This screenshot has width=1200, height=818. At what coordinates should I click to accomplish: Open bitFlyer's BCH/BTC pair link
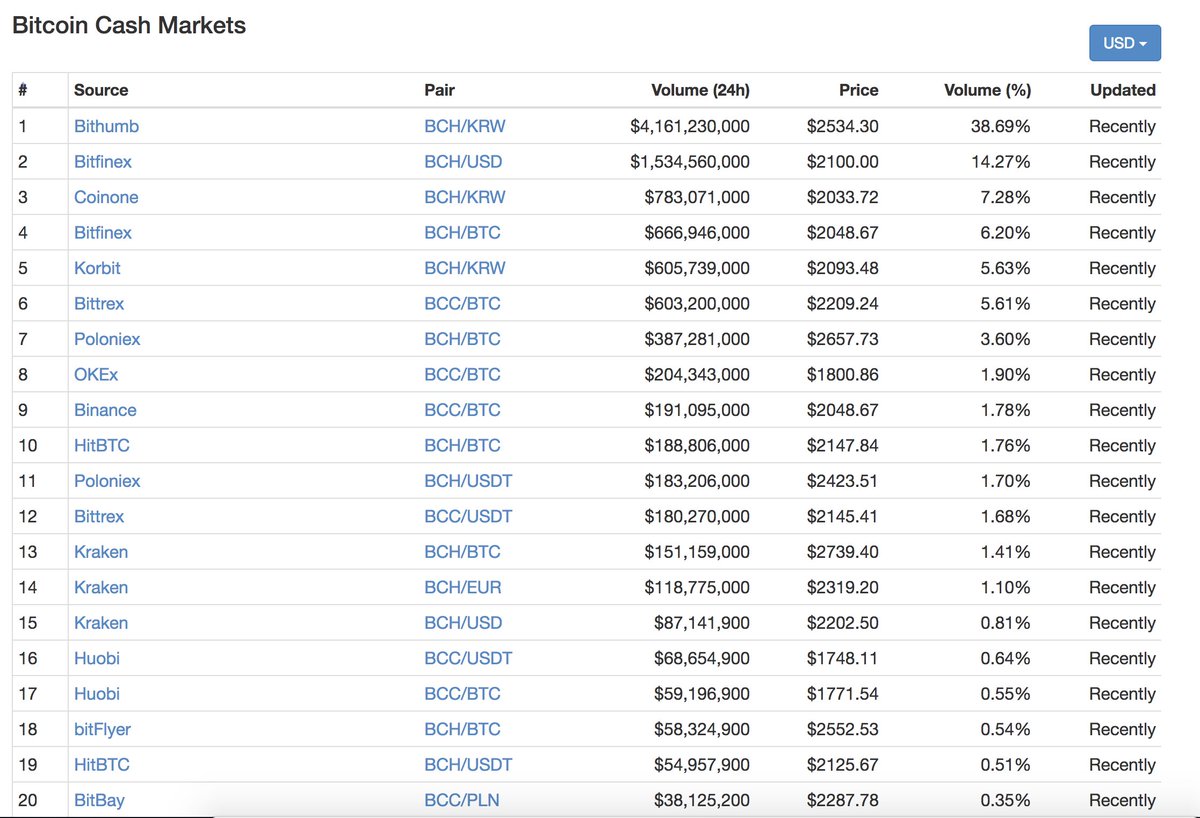click(x=462, y=729)
